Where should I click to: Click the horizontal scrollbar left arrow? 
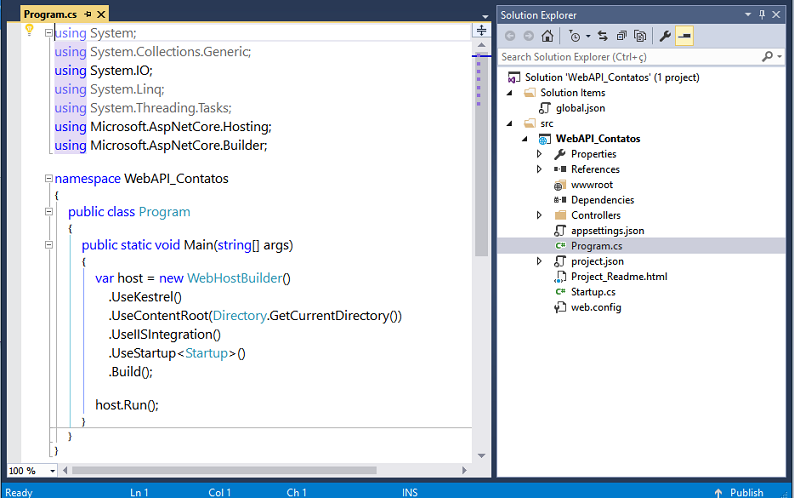coord(65,471)
